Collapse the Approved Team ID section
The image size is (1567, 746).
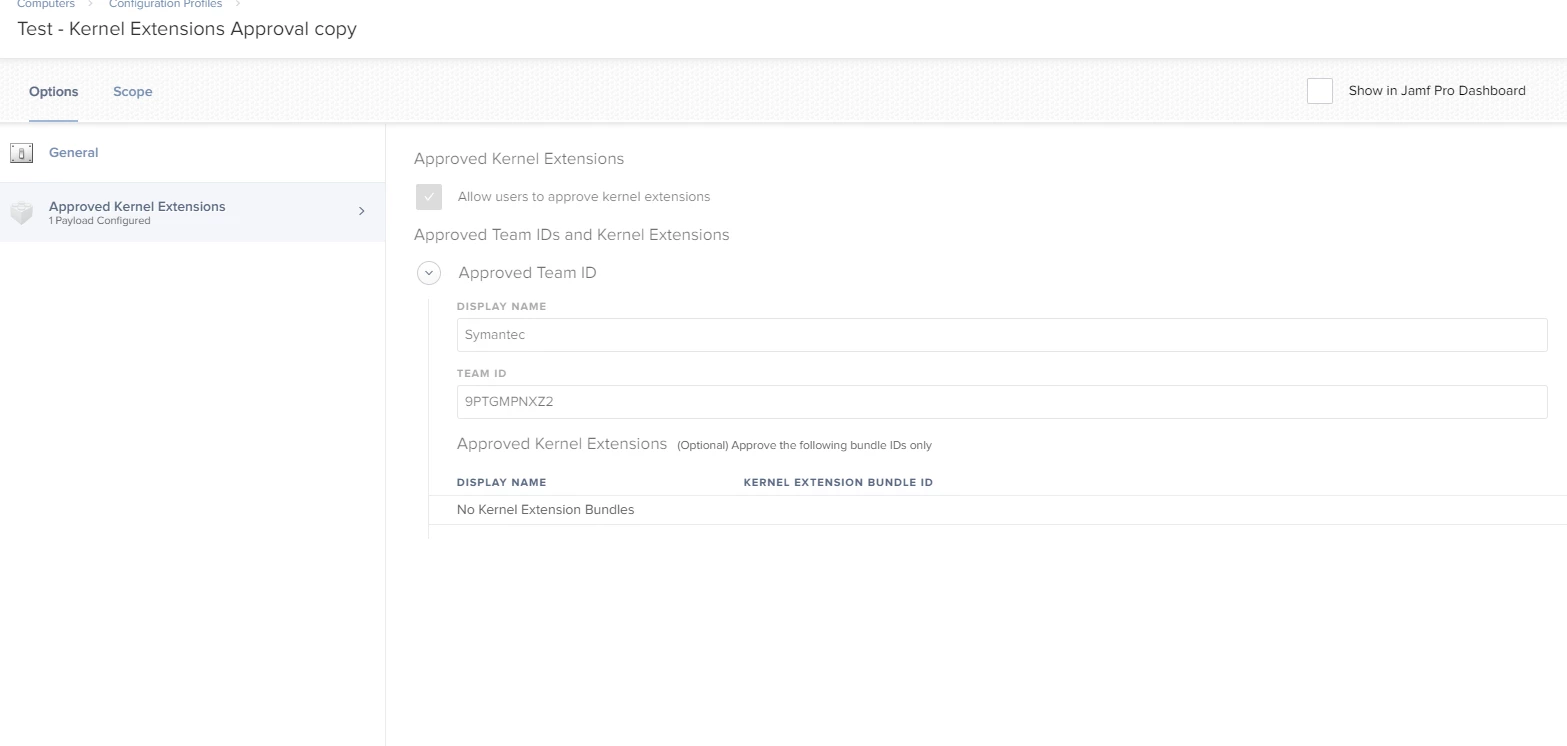click(x=429, y=272)
